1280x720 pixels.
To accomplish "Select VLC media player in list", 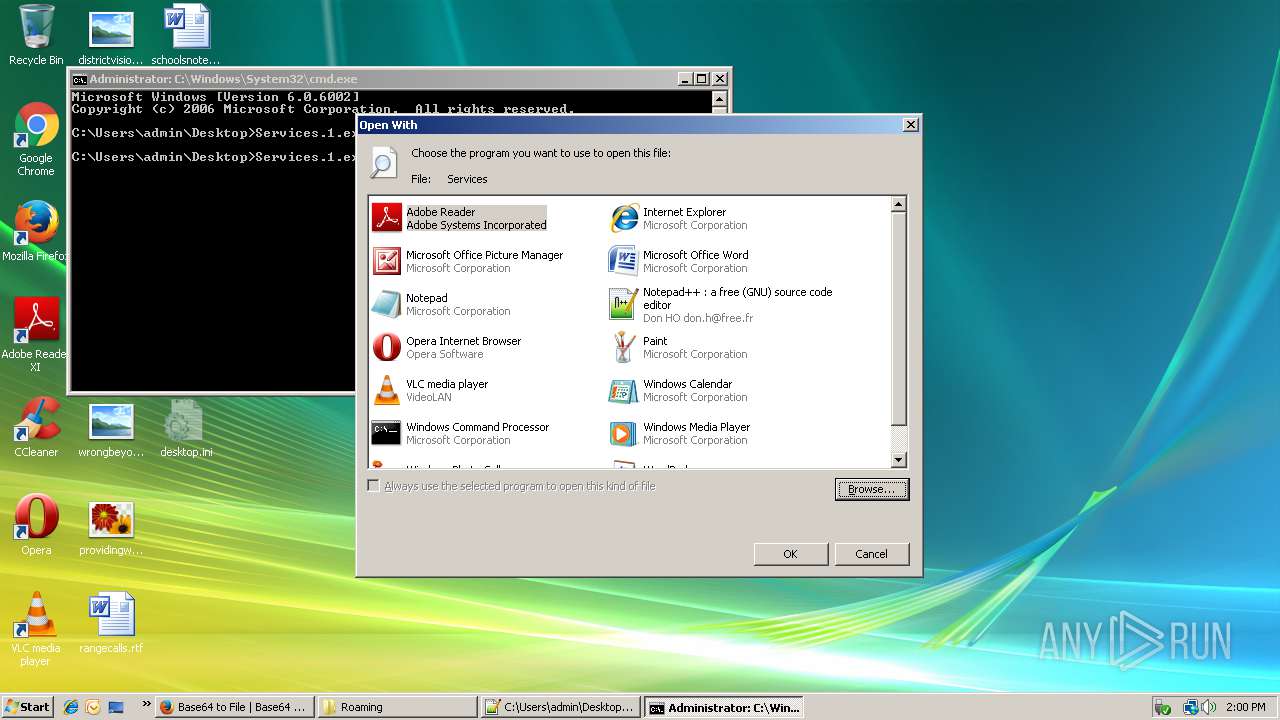I will pyautogui.click(x=430, y=390).
